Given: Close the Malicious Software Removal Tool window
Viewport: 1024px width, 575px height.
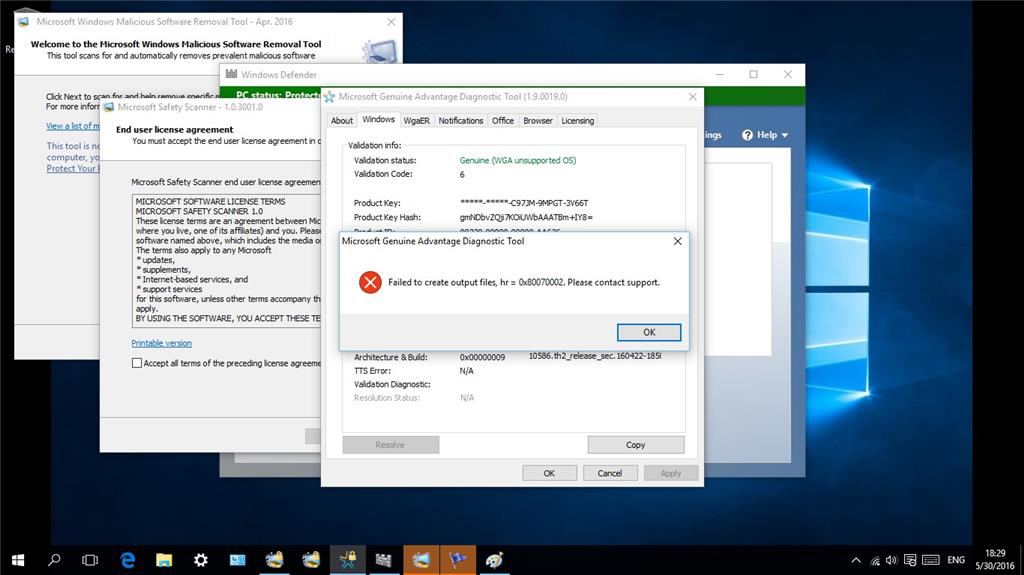Looking at the screenshot, I should (391, 22).
